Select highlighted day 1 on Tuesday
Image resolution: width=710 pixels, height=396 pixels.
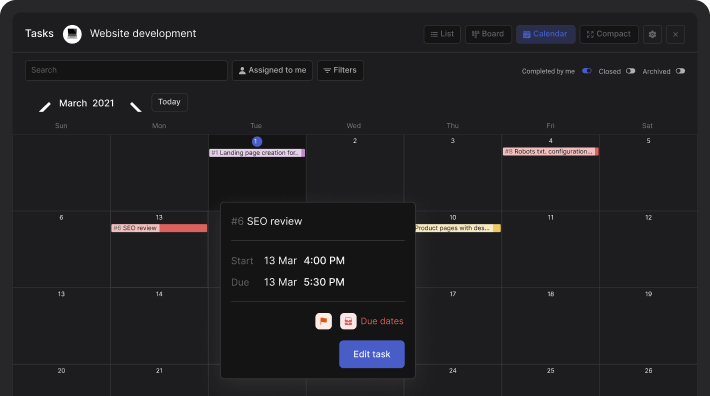(x=257, y=142)
